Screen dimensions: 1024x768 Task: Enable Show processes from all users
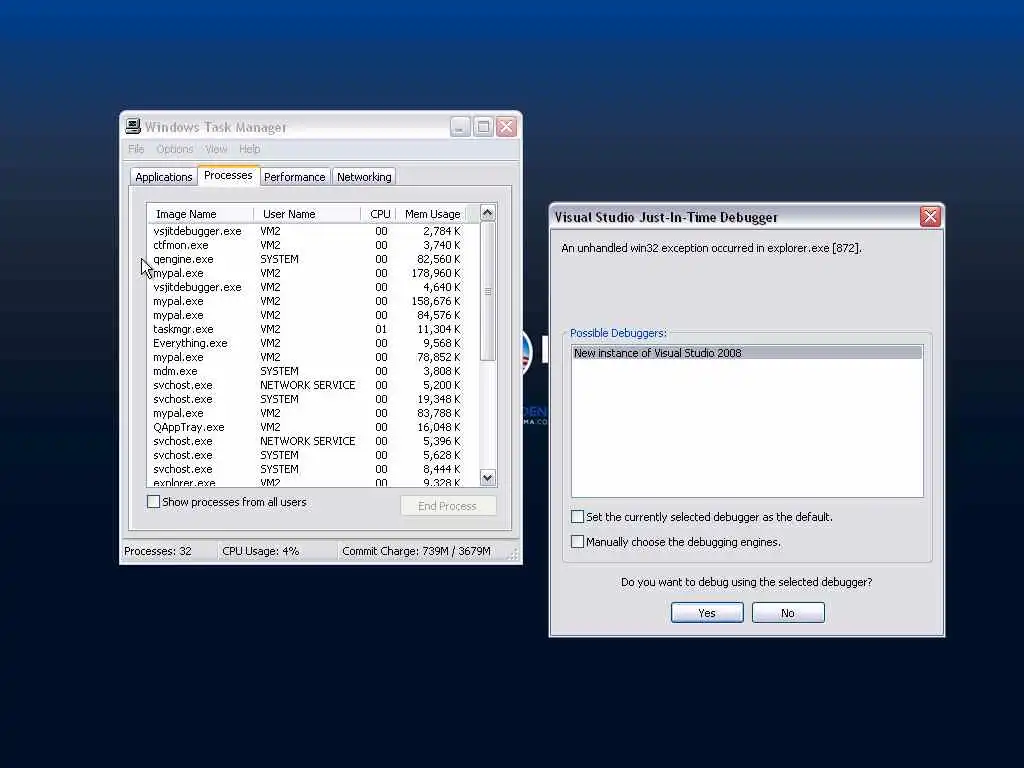[x=153, y=502]
